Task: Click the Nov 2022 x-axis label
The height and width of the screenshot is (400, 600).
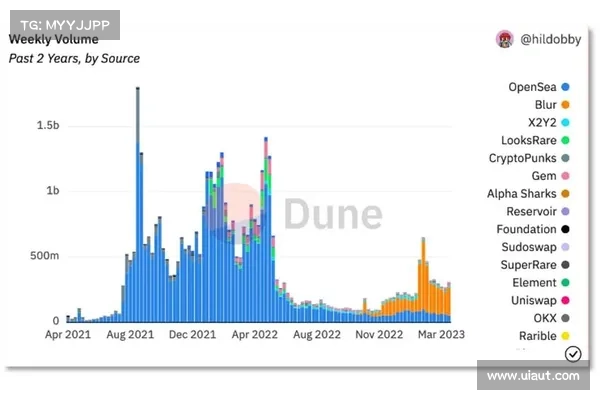Action: 379,335
